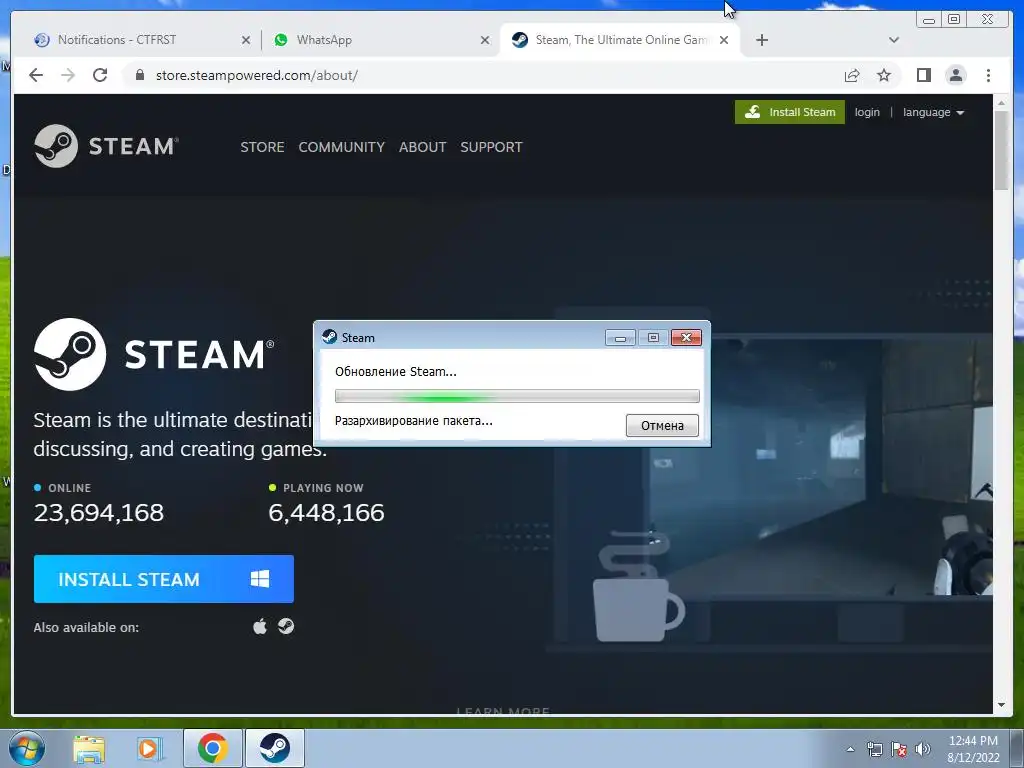Image resolution: width=1024 pixels, height=768 pixels.
Task: Click the Steam logo in the header
Action: coord(106,146)
